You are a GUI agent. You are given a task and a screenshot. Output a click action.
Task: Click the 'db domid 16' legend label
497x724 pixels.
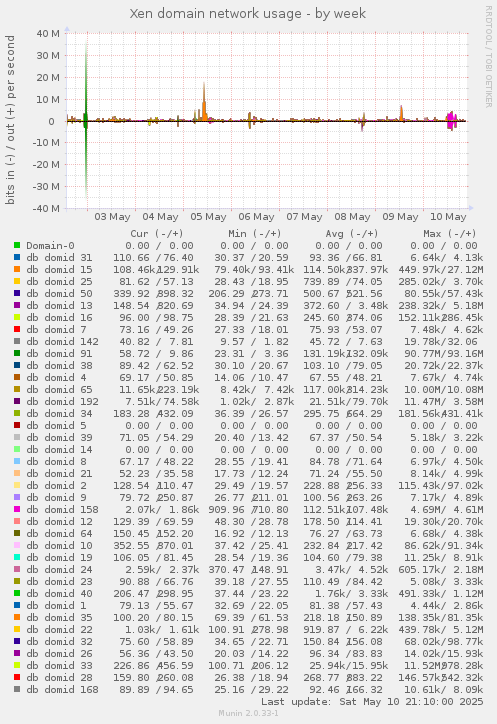59,318
